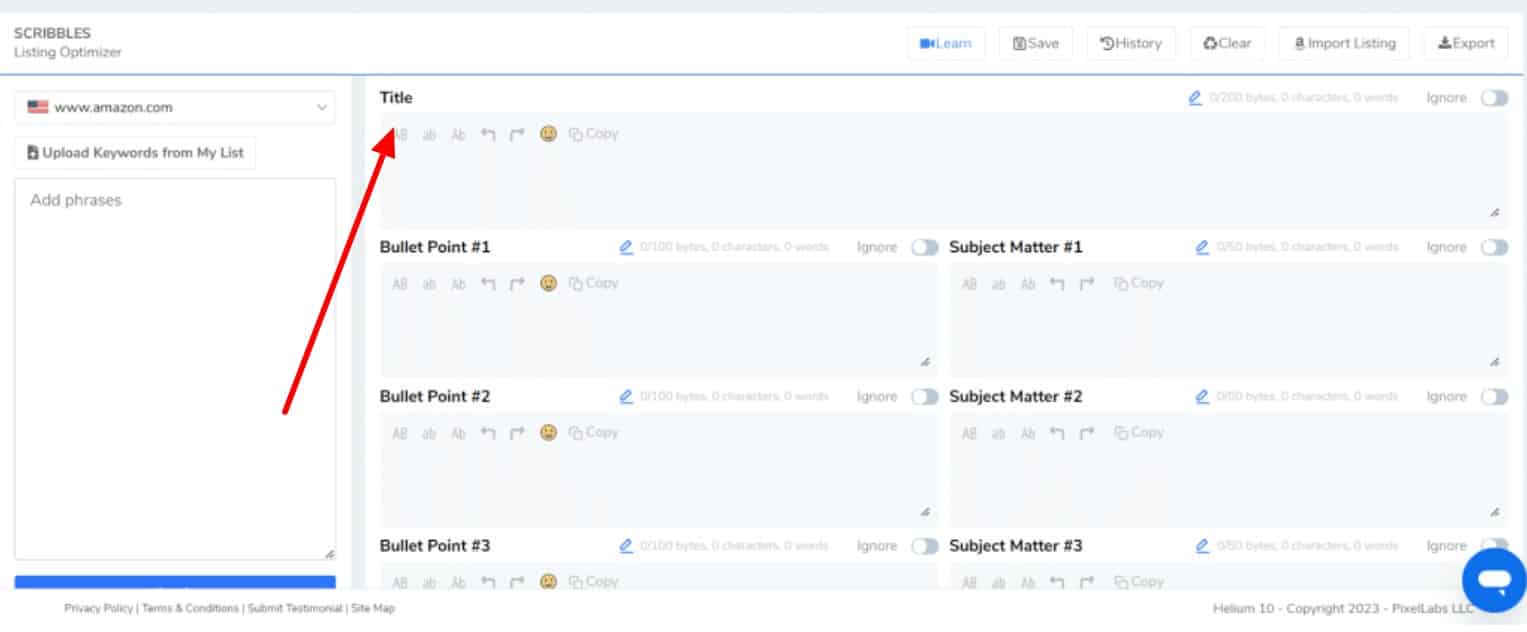This screenshot has height=632, width=1527.
Task: Open the History panel
Action: click(x=1131, y=43)
